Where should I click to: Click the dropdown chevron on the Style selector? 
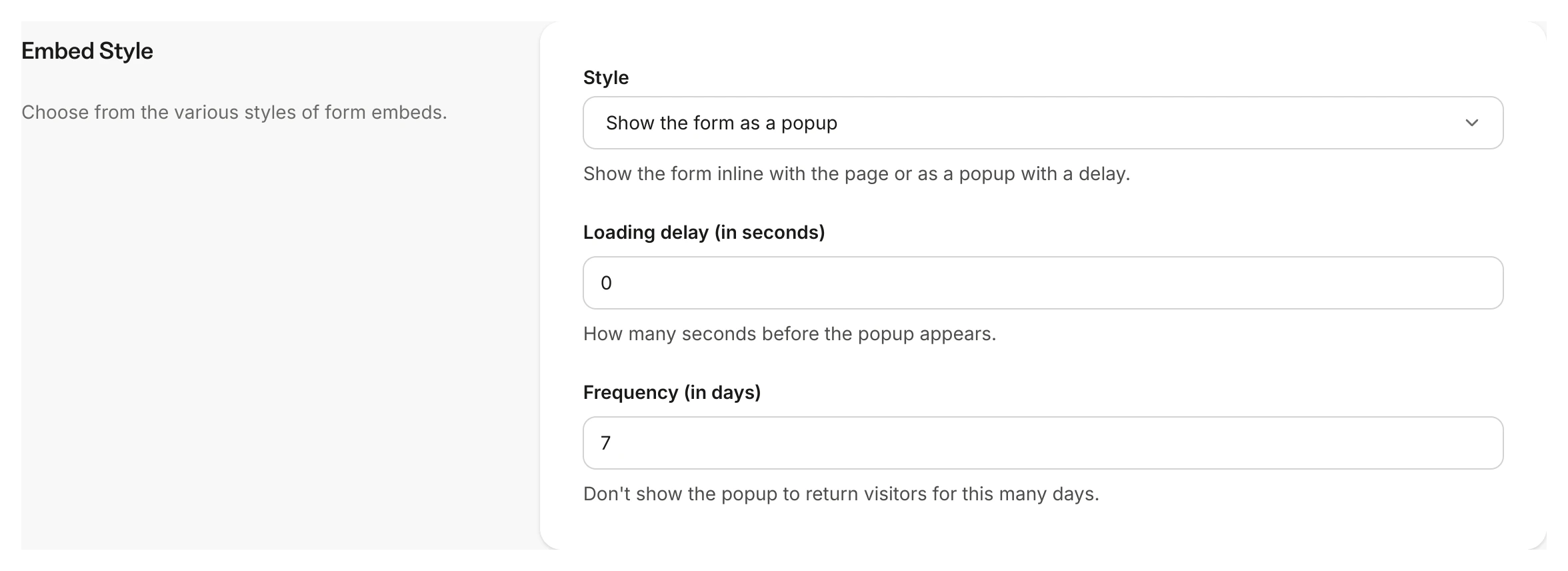[x=1473, y=123]
